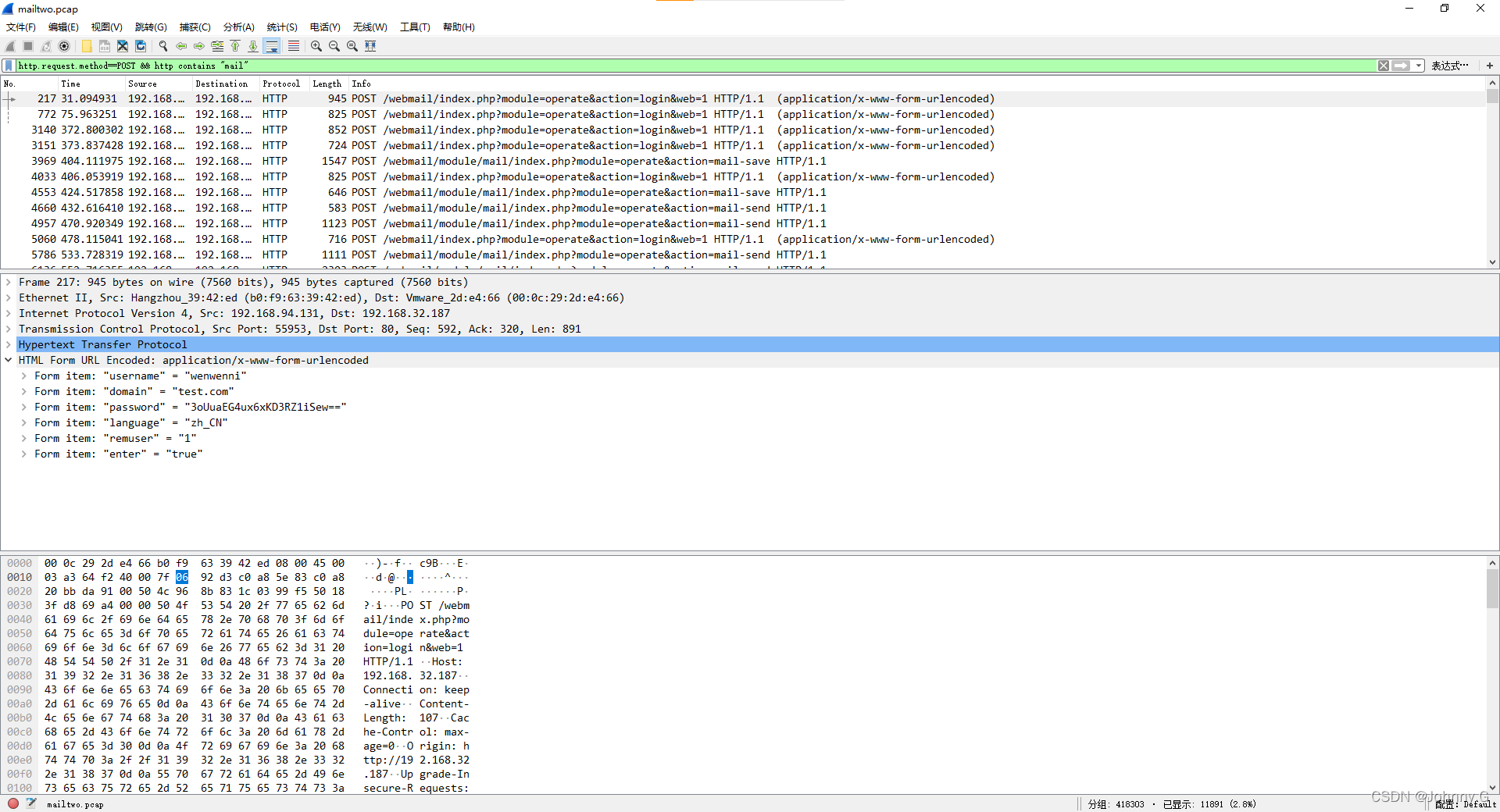
Task: Open the 视图(V) menu
Action: [106, 27]
